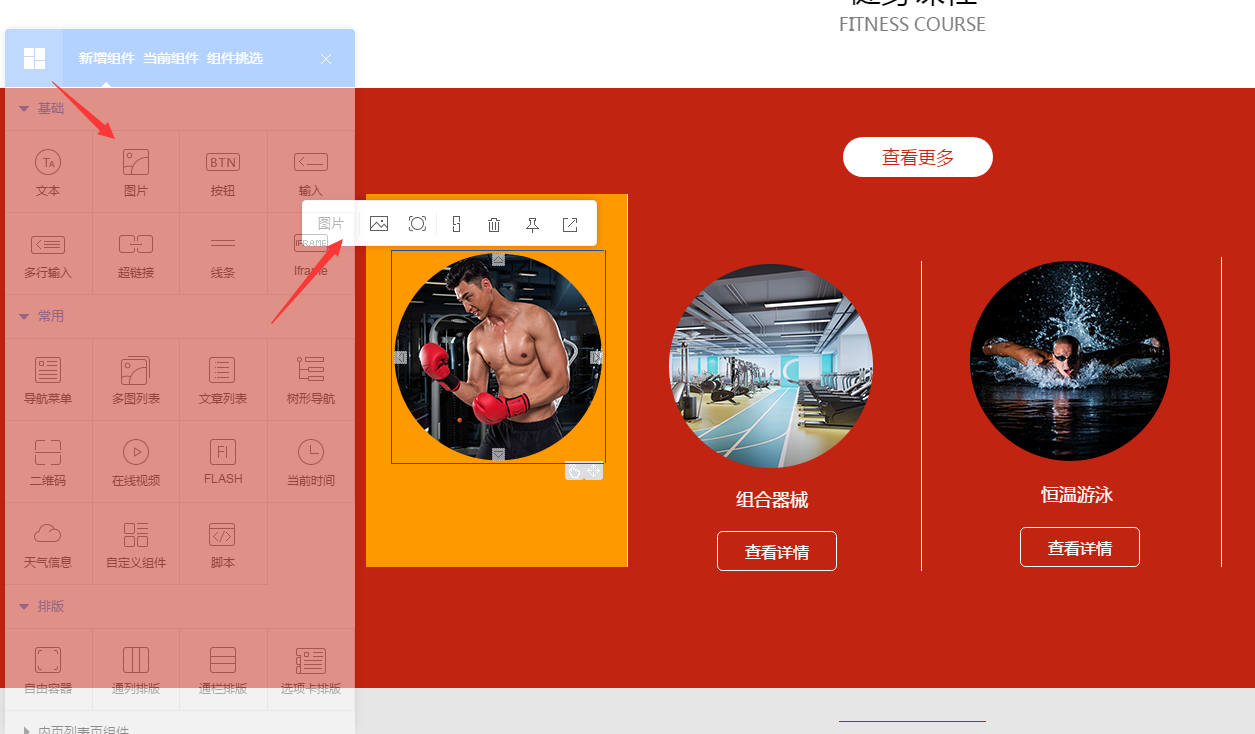Click 查看详情 under 组合器械
Image resolution: width=1255 pixels, height=734 pixels.
777,551
